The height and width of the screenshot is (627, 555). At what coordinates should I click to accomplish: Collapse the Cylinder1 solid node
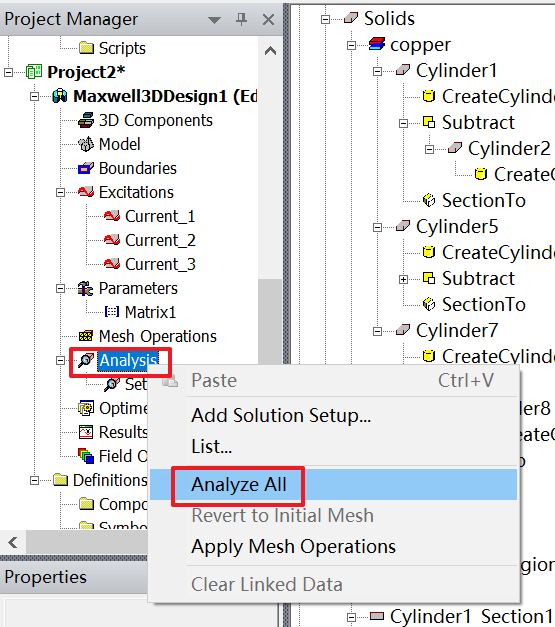click(377, 72)
